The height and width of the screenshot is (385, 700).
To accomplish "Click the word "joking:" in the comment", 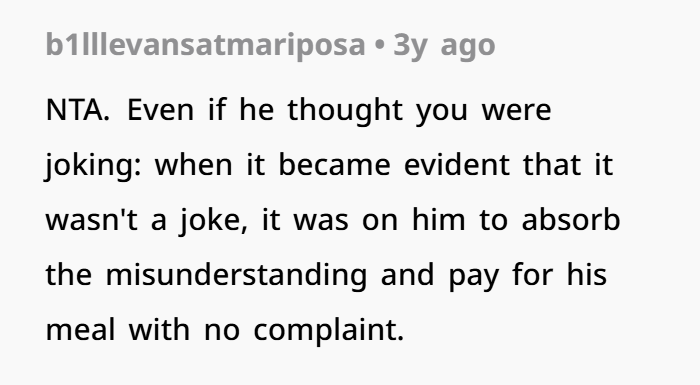I will [93, 166].
